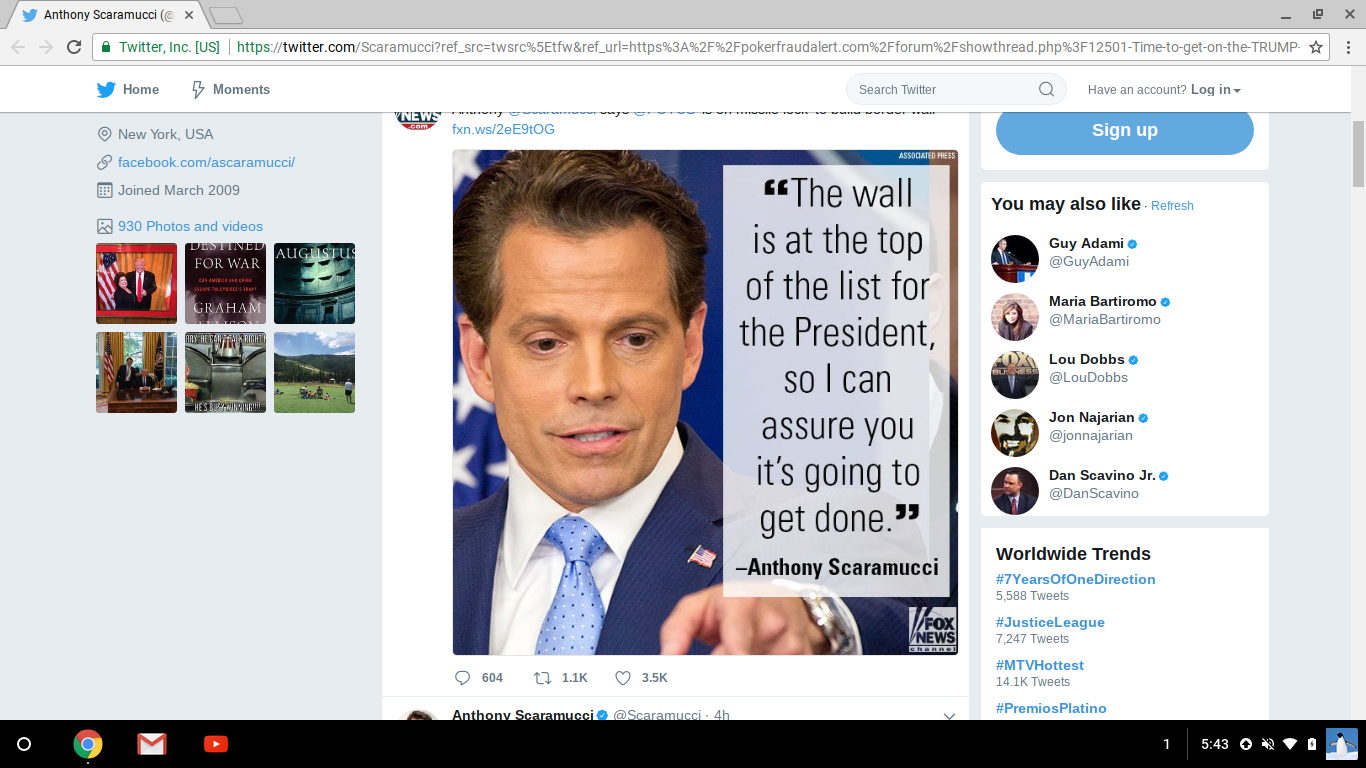
Task: Open the #JusticeLeague trend link
Action: (x=1050, y=622)
